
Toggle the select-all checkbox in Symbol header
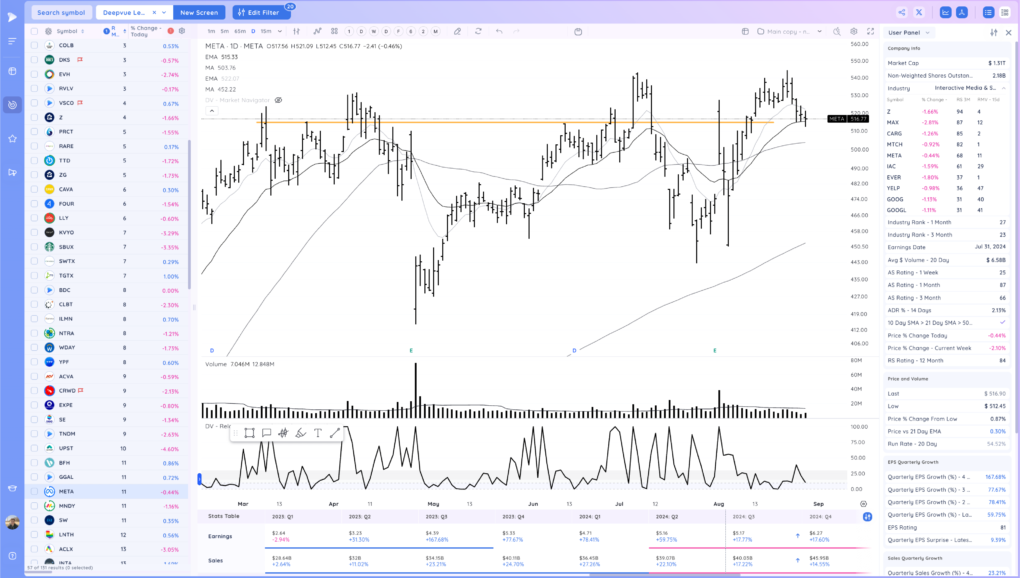point(34,31)
